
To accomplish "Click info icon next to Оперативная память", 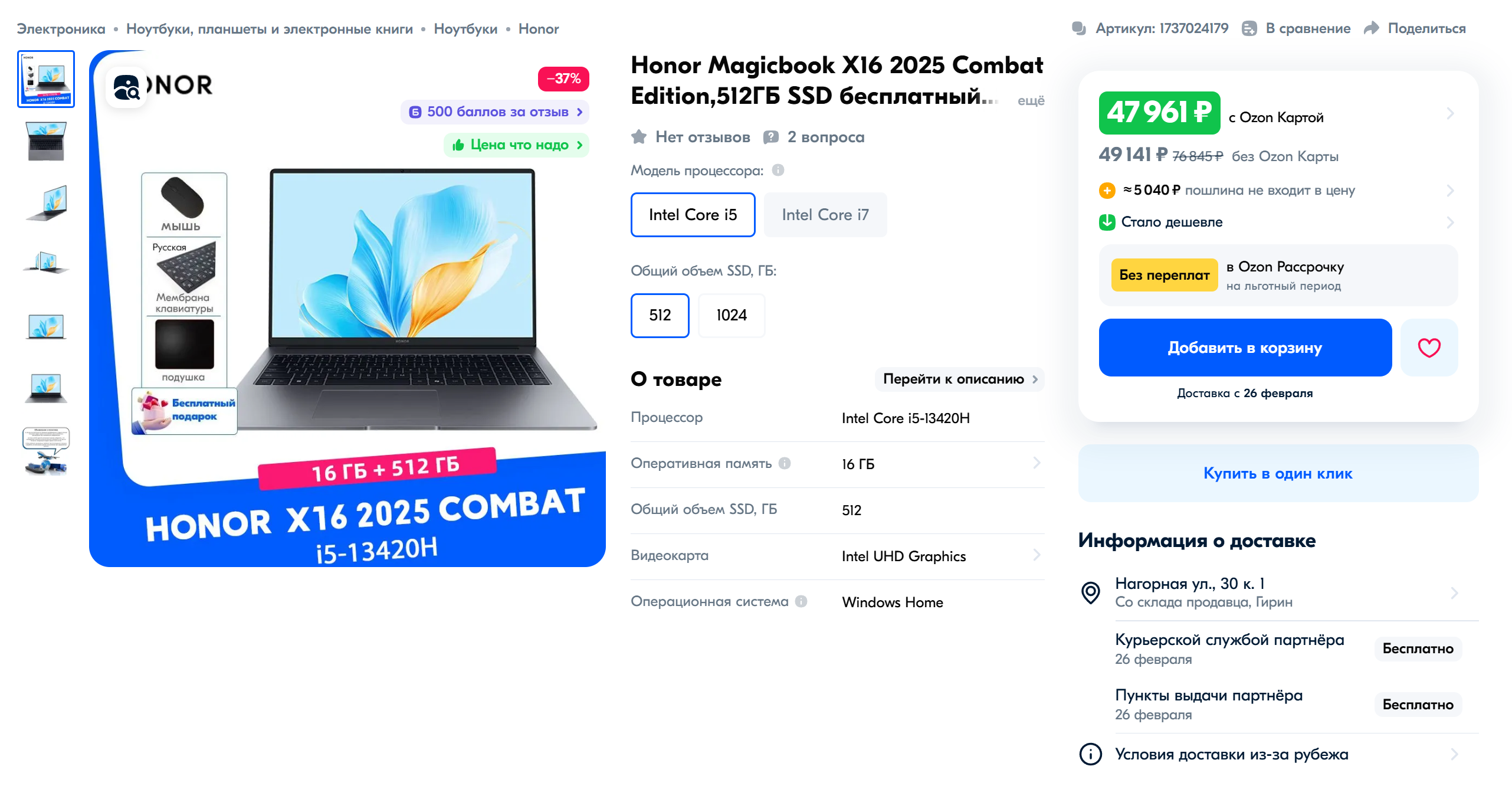I will click(x=784, y=463).
